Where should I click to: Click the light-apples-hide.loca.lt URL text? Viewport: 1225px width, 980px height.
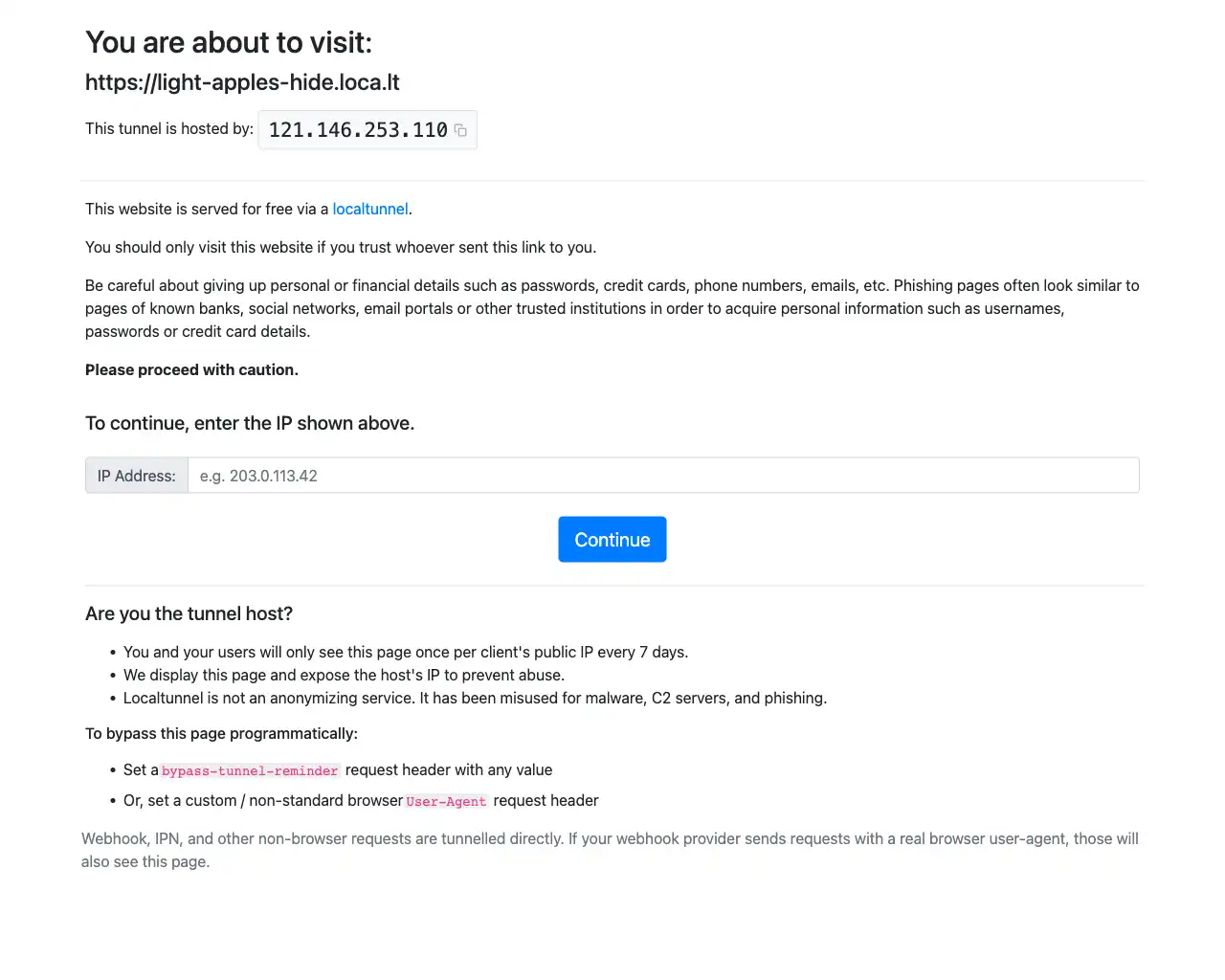coord(242,82)
